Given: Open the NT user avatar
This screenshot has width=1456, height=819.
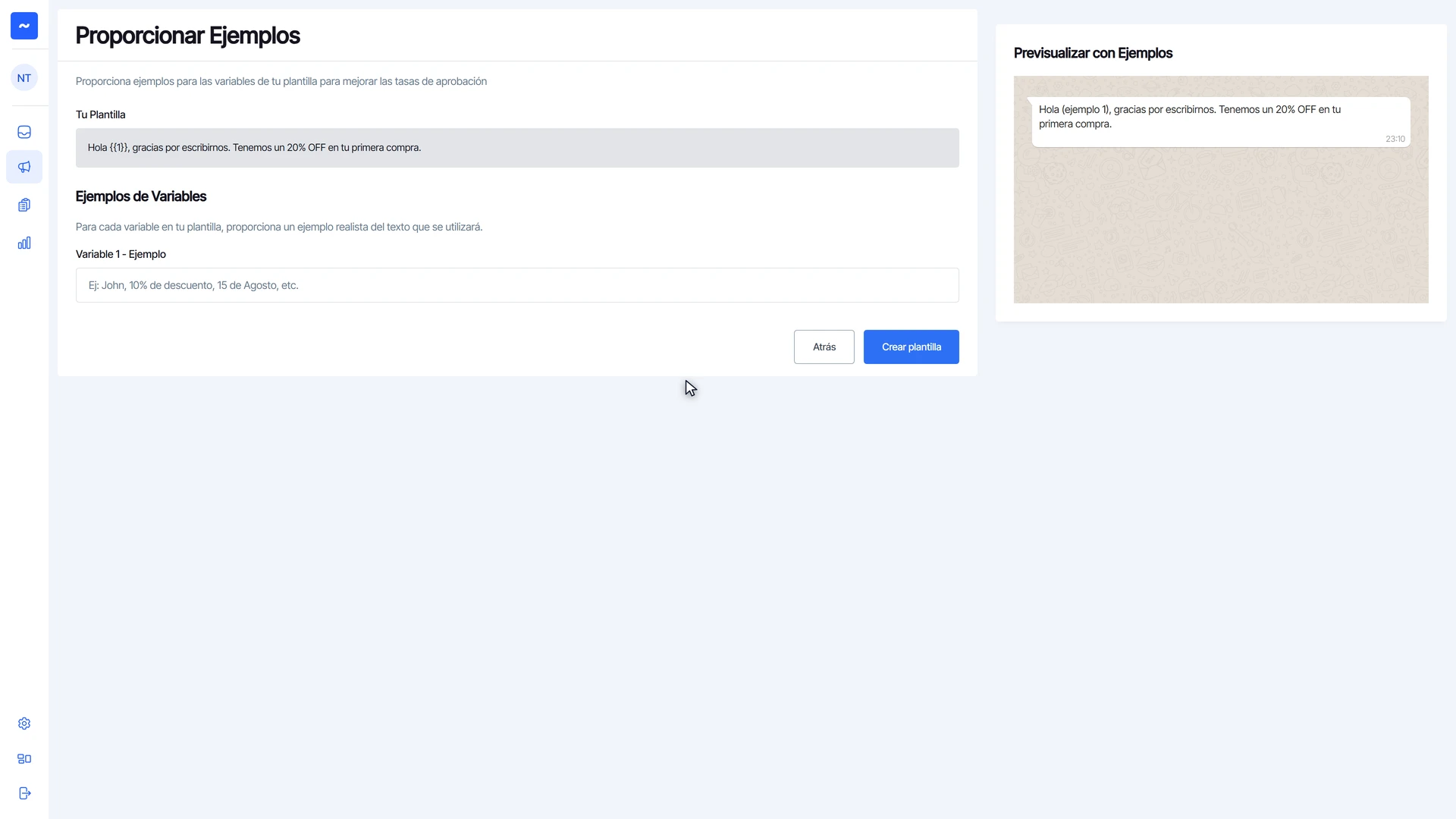Looking at the screenshot, I should click(x=24, y=78).
